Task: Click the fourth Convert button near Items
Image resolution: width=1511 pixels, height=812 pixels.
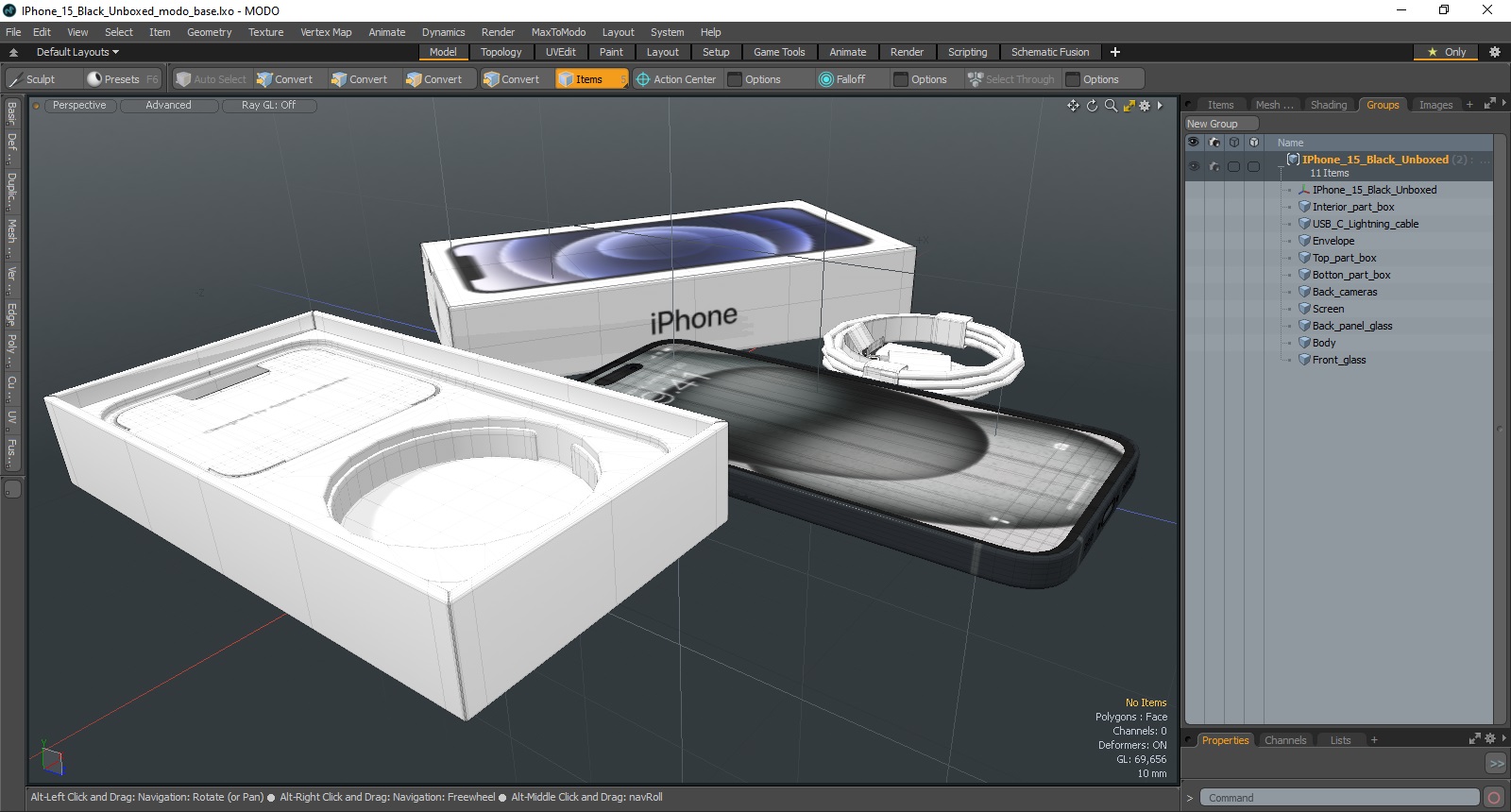Action: click(512, 79)
